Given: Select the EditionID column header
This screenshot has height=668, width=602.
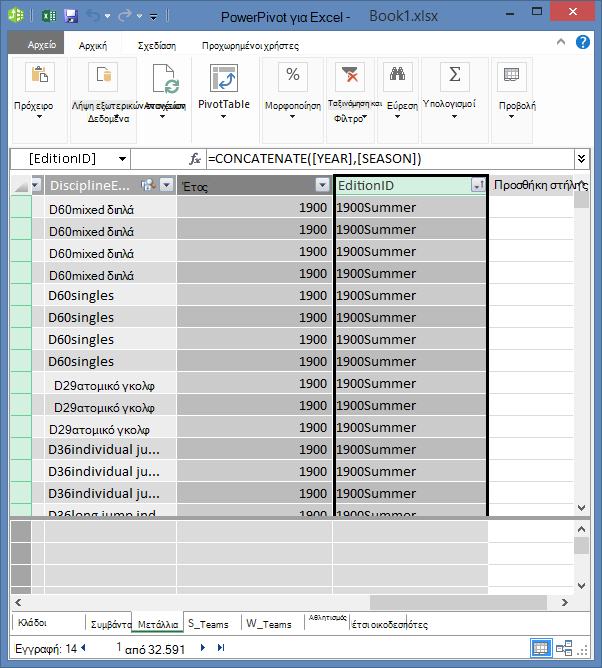Looking at the screenshot, I should coord(404,185).
